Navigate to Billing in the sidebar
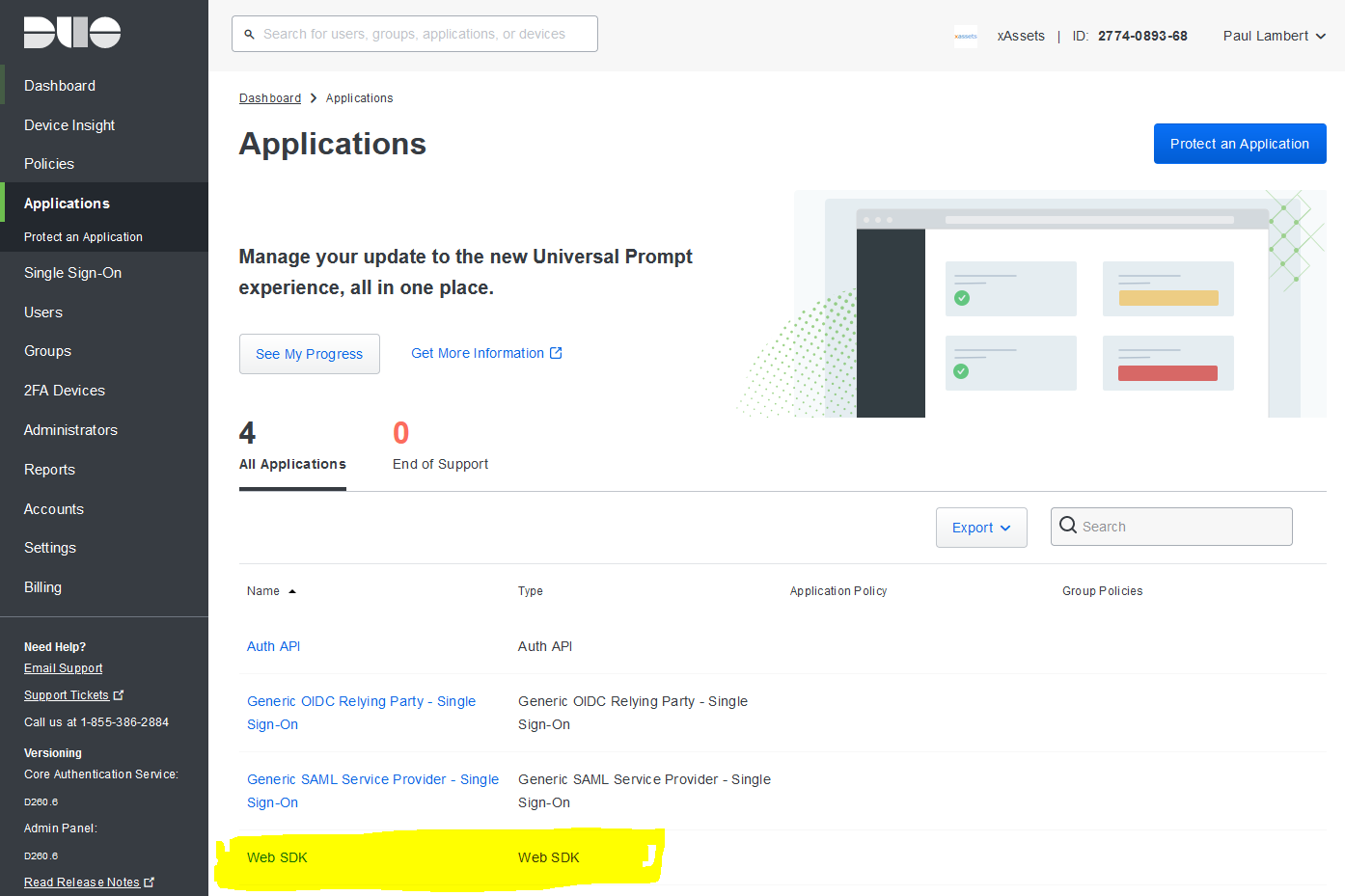 [42, 586]
